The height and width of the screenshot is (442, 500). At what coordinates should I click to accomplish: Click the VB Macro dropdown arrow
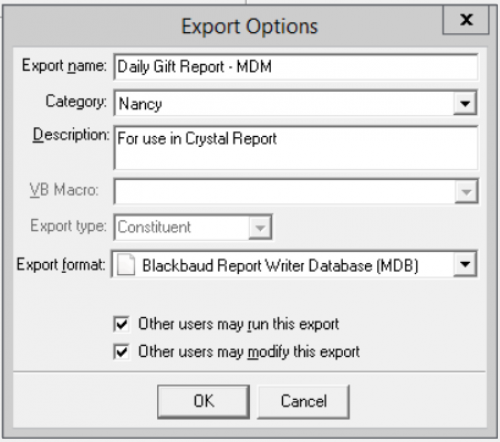(466, 192)
